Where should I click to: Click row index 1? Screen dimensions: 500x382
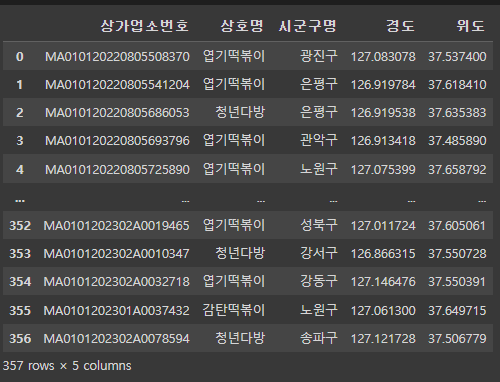pyautogui.click(x=20, y=84)
